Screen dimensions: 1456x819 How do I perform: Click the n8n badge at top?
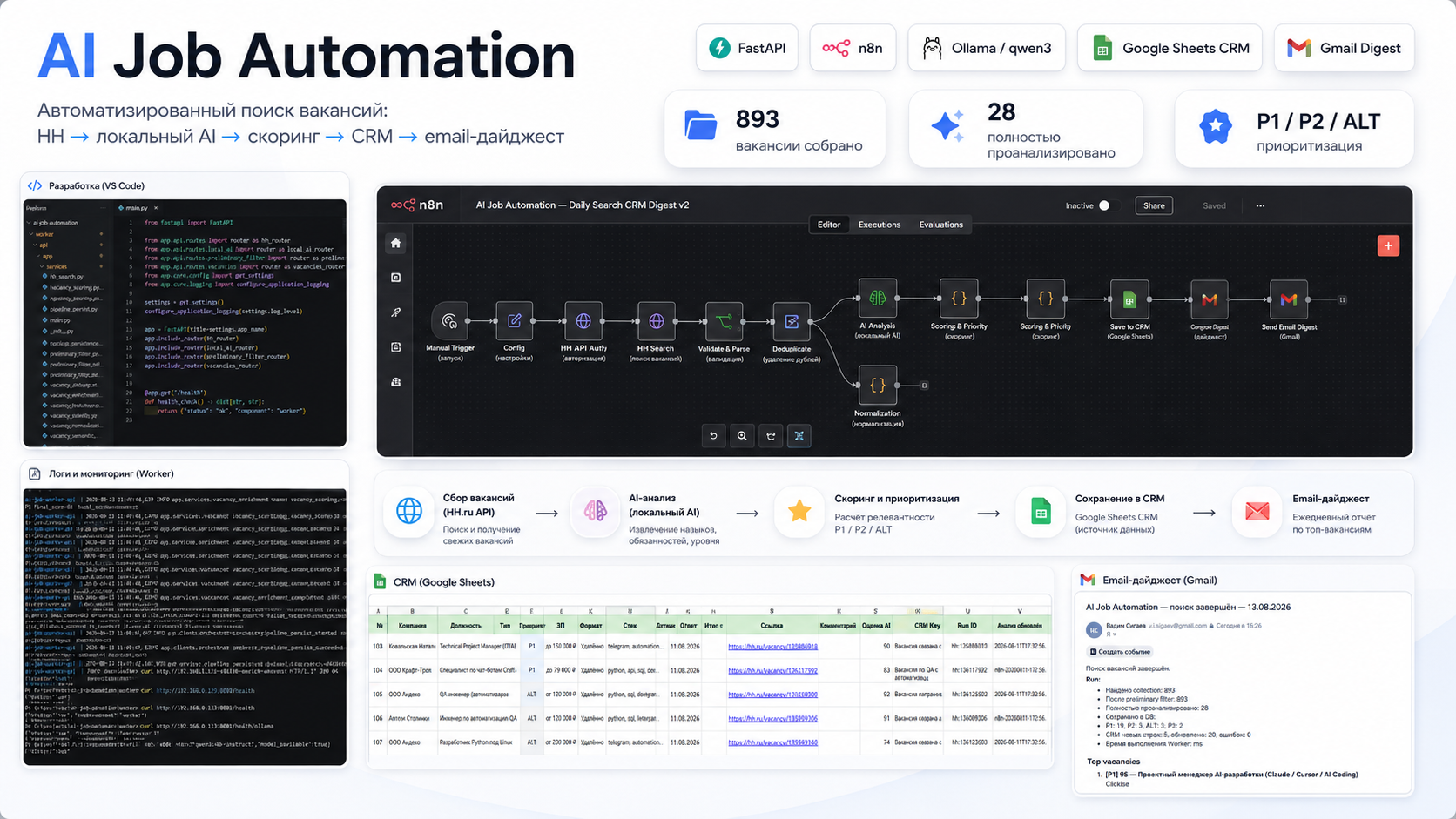(853, 48)
